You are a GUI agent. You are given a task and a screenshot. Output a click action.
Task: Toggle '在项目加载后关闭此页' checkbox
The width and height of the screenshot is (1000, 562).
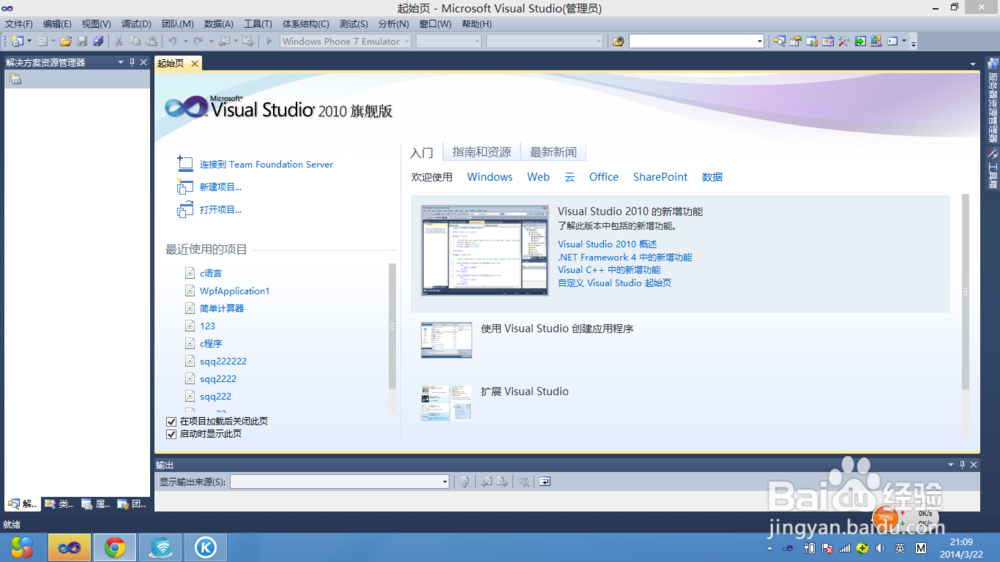171,422
